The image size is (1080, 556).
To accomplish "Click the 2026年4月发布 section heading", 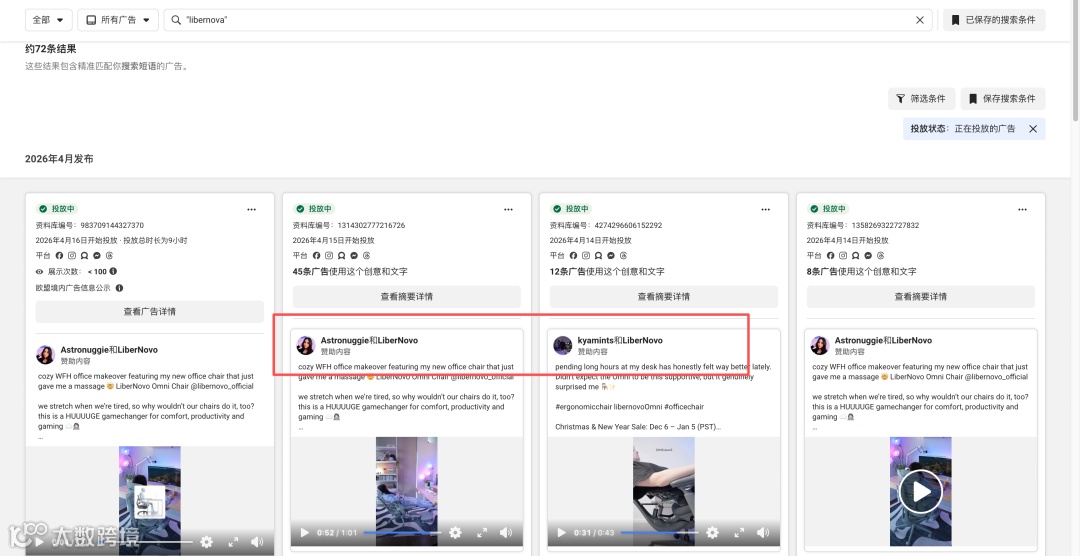I will 59,158.
